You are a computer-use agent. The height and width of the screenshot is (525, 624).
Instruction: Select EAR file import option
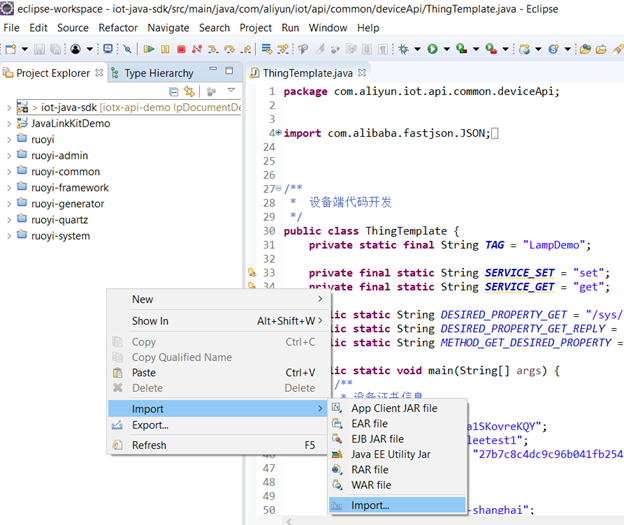pyautogui.click(x=397, y=424)
